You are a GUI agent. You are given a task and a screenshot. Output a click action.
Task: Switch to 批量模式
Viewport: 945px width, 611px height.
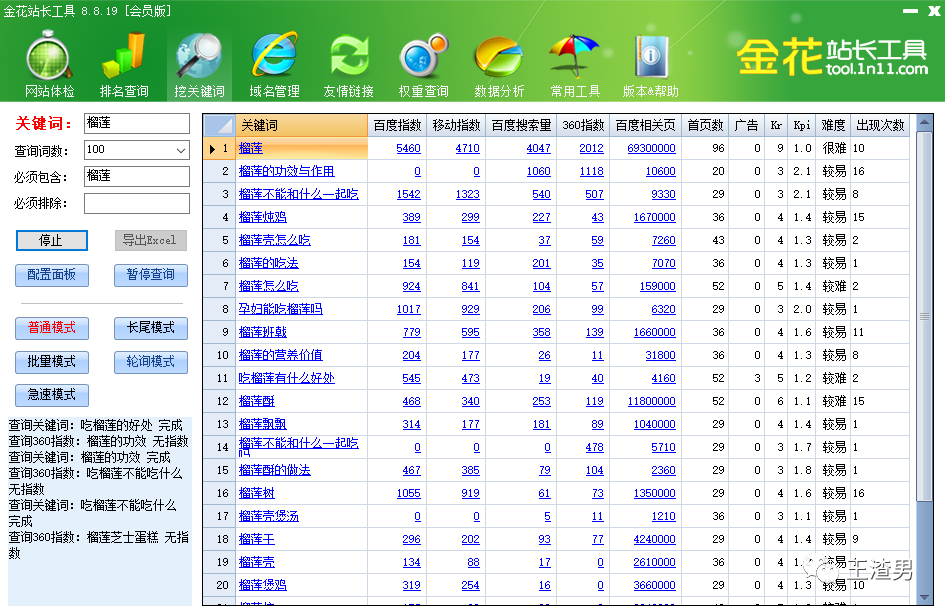pyautogui.click(x=52, y=362)
